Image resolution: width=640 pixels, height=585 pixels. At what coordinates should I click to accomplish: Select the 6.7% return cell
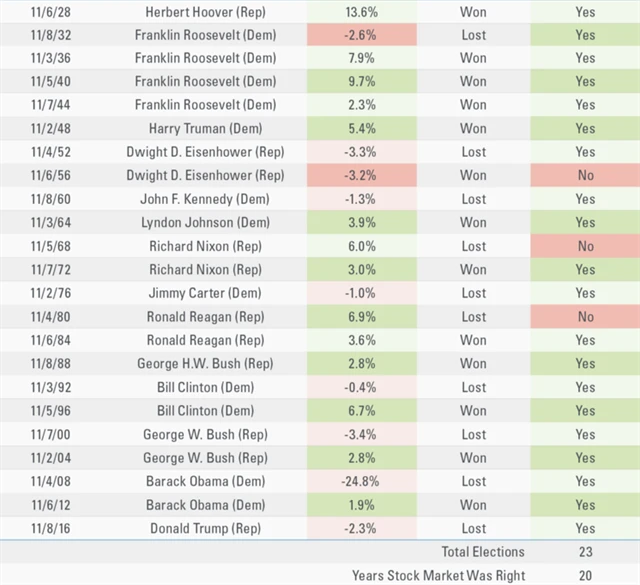click(360, 411)
